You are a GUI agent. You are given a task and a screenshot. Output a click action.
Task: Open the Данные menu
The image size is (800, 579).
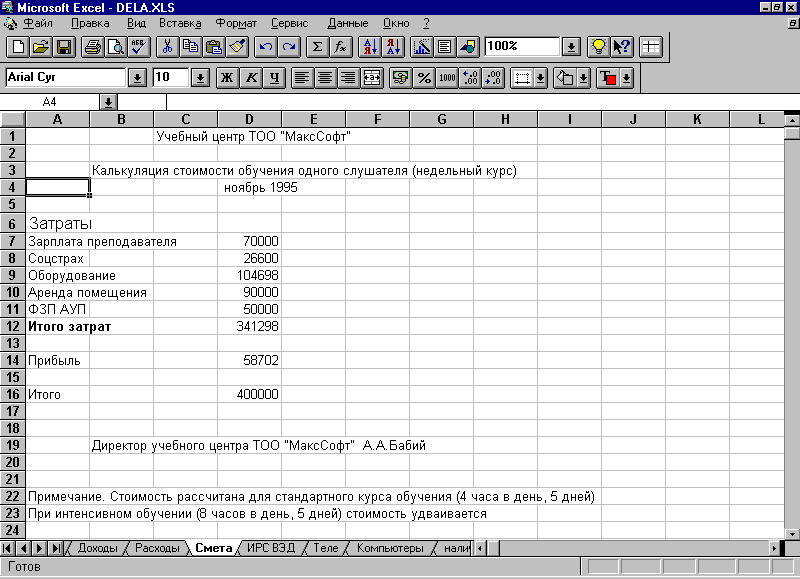coord(348,23)
